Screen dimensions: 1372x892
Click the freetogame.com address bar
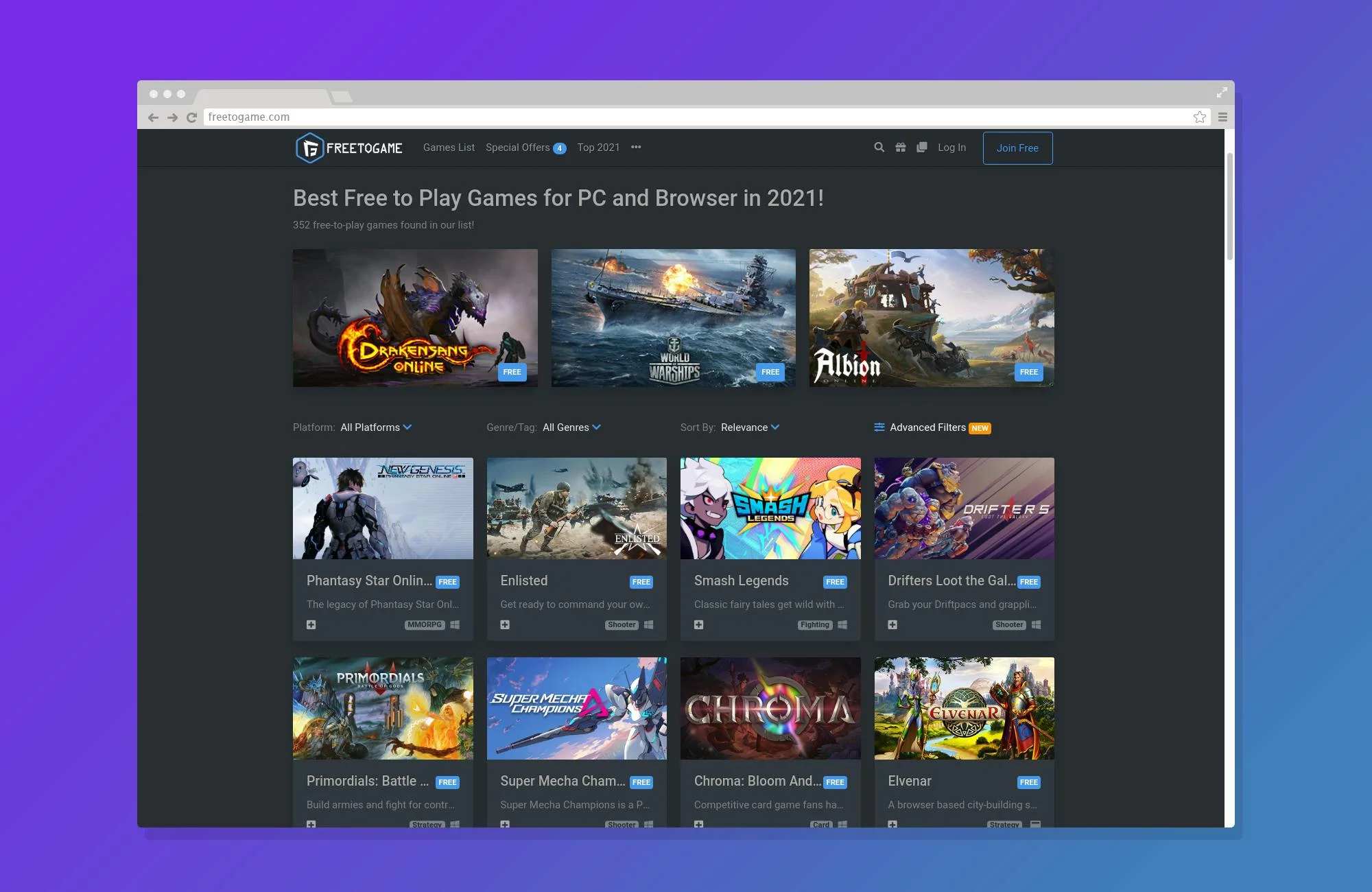[x=707, y=117]
